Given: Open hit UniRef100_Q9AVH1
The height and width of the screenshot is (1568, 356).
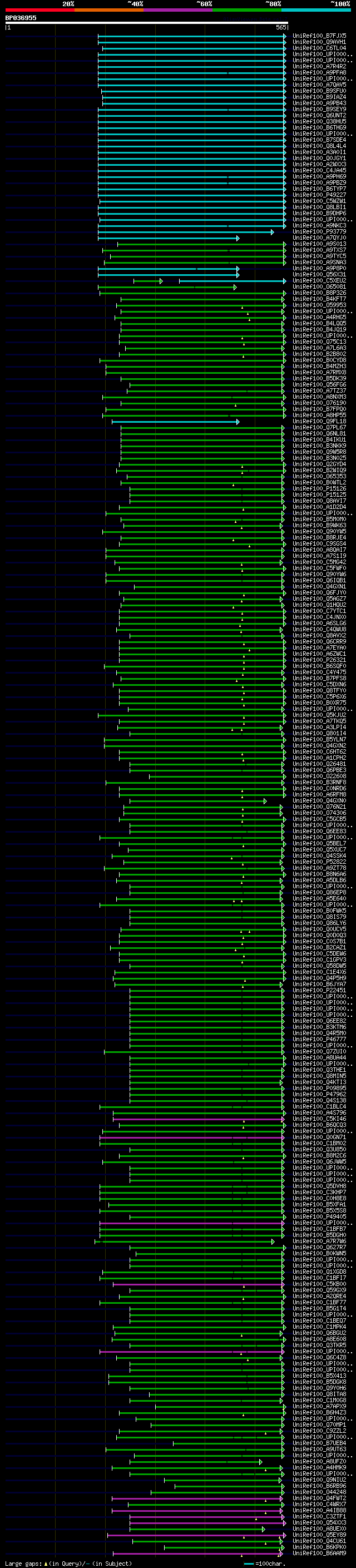Looking at the screenshot, I should 319,42.
